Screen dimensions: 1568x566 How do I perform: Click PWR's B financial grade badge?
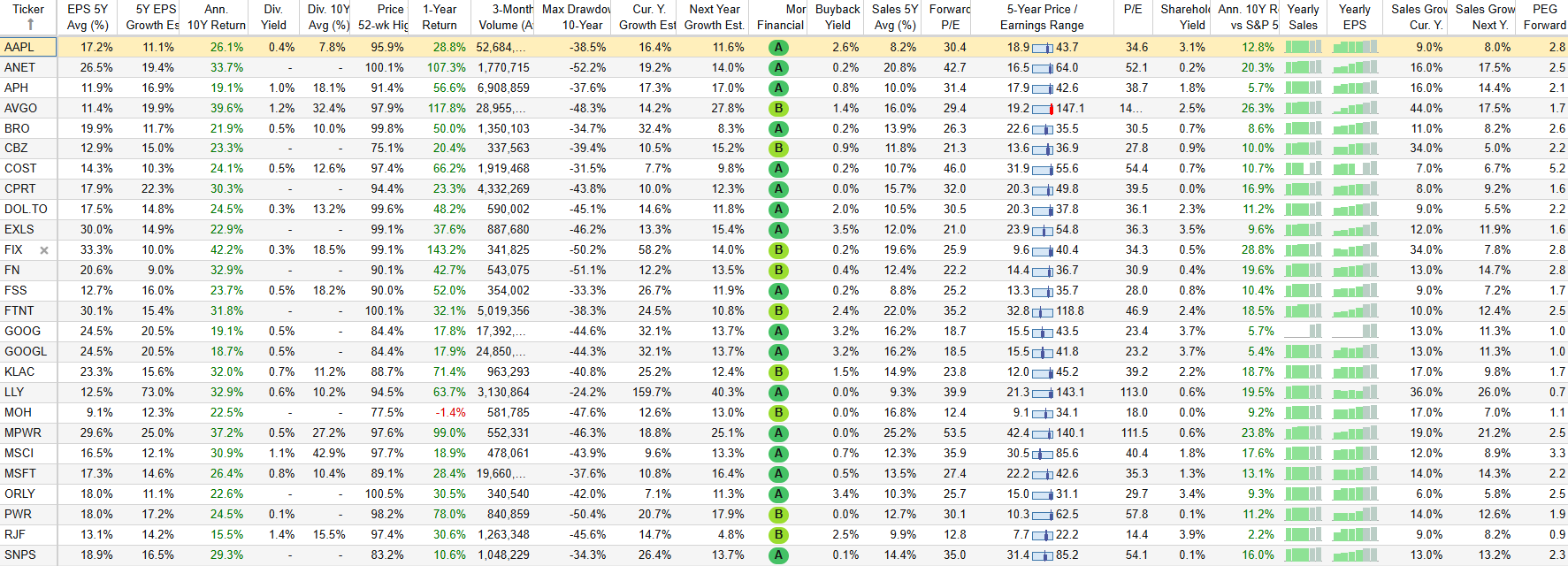pyautogui.click(x=778, y=515)
